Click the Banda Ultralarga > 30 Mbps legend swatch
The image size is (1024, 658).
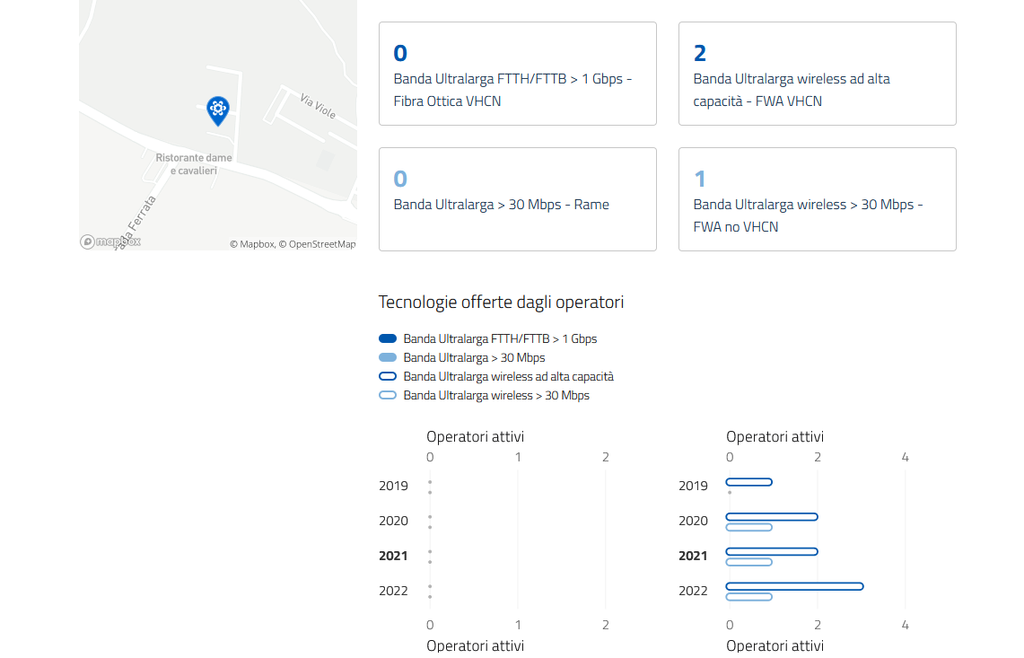point(388,358)
